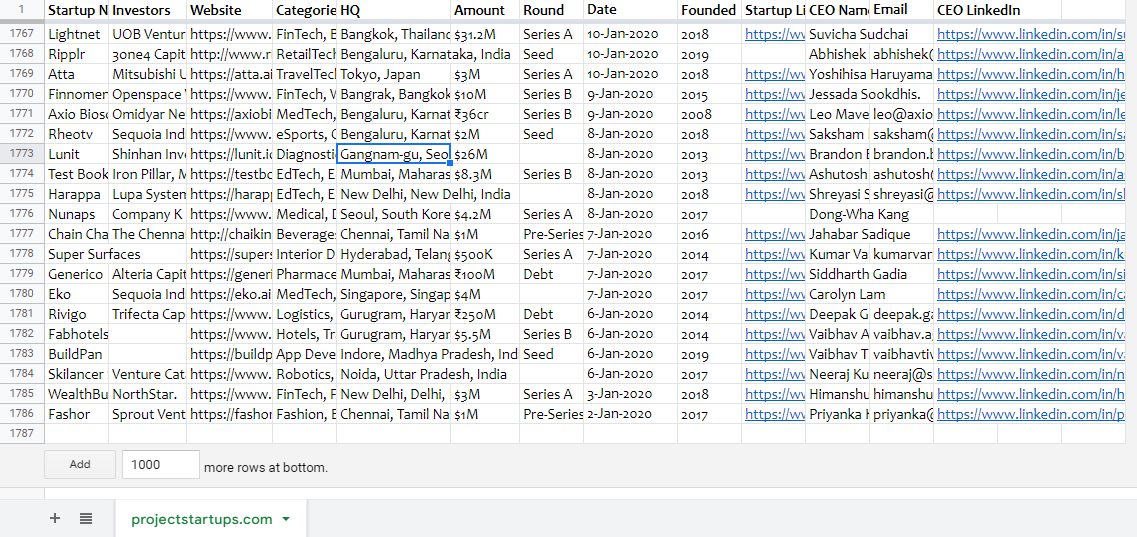The height and width of the screenshot is (537, 1137).
Task: Select the Email header cell
Action: tap(901, 10)
